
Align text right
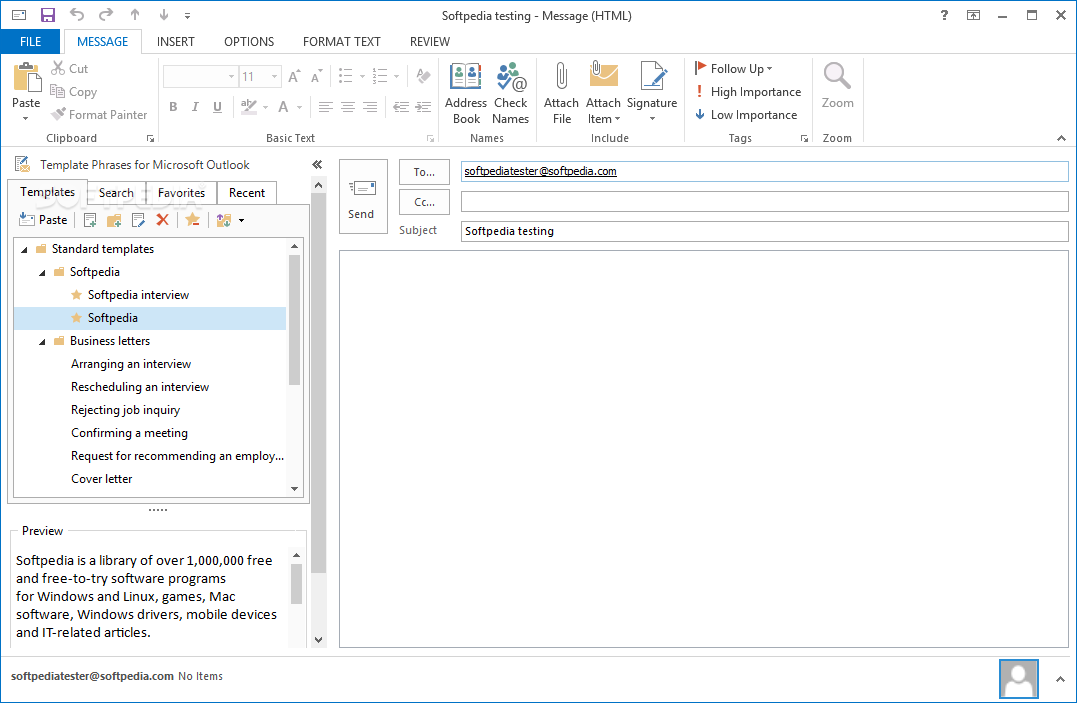coord(370,107)
